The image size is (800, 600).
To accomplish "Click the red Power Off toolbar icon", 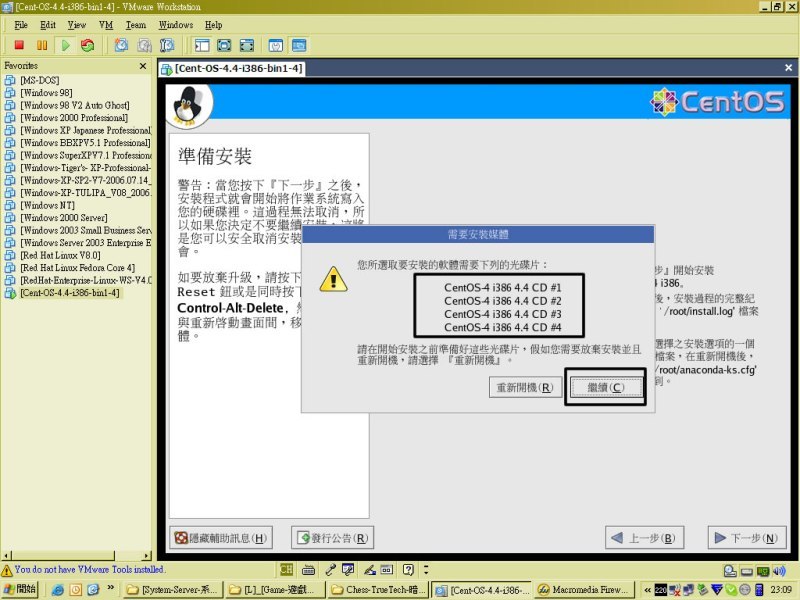I will (x=19, y=45).
